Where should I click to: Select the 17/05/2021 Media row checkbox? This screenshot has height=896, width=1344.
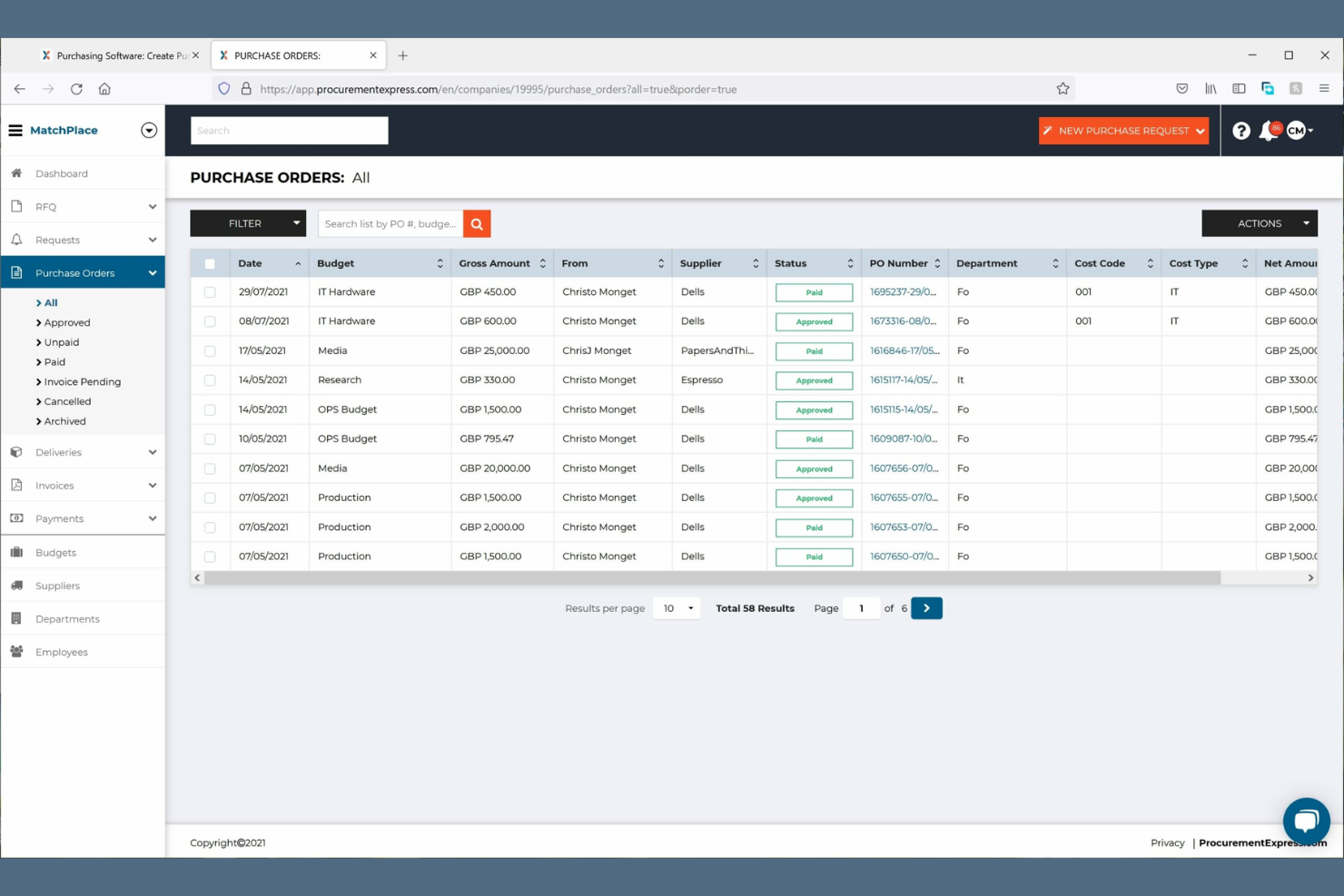coord(210,350)
